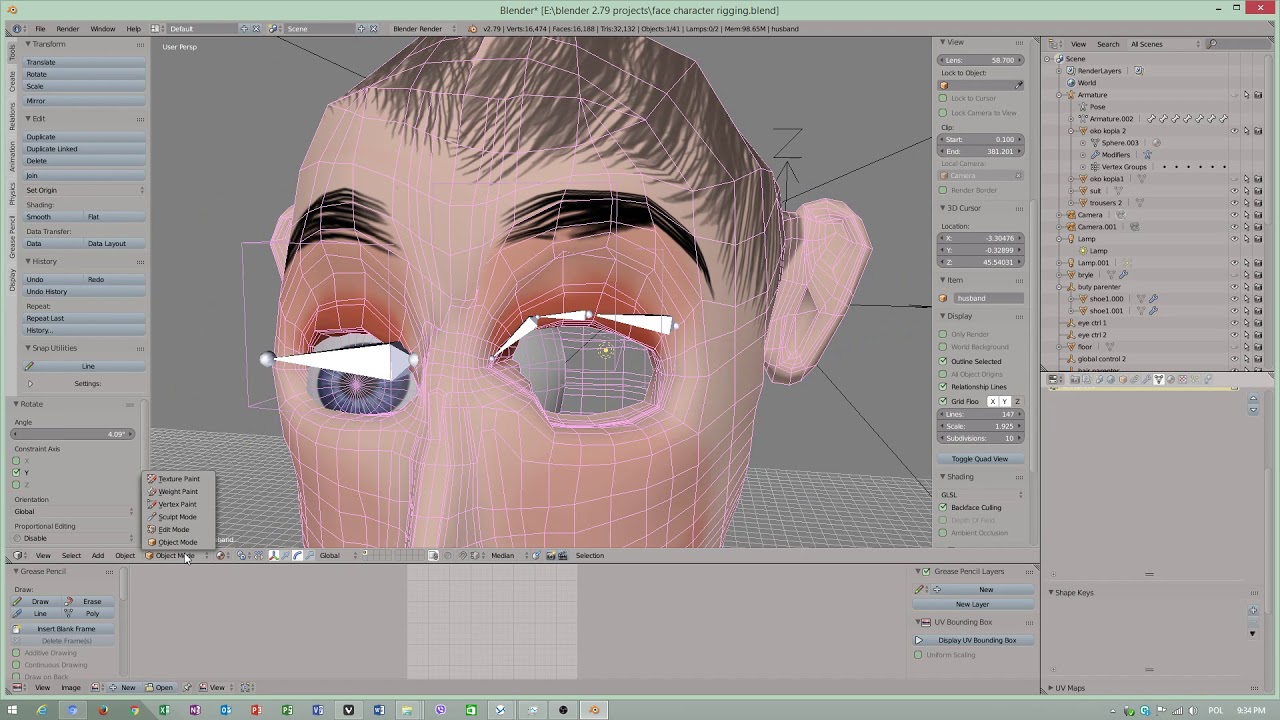Screen dimensions: 1280x720
Task: Click the OpenGL render animation clapper icon
Action: [563, 556]
